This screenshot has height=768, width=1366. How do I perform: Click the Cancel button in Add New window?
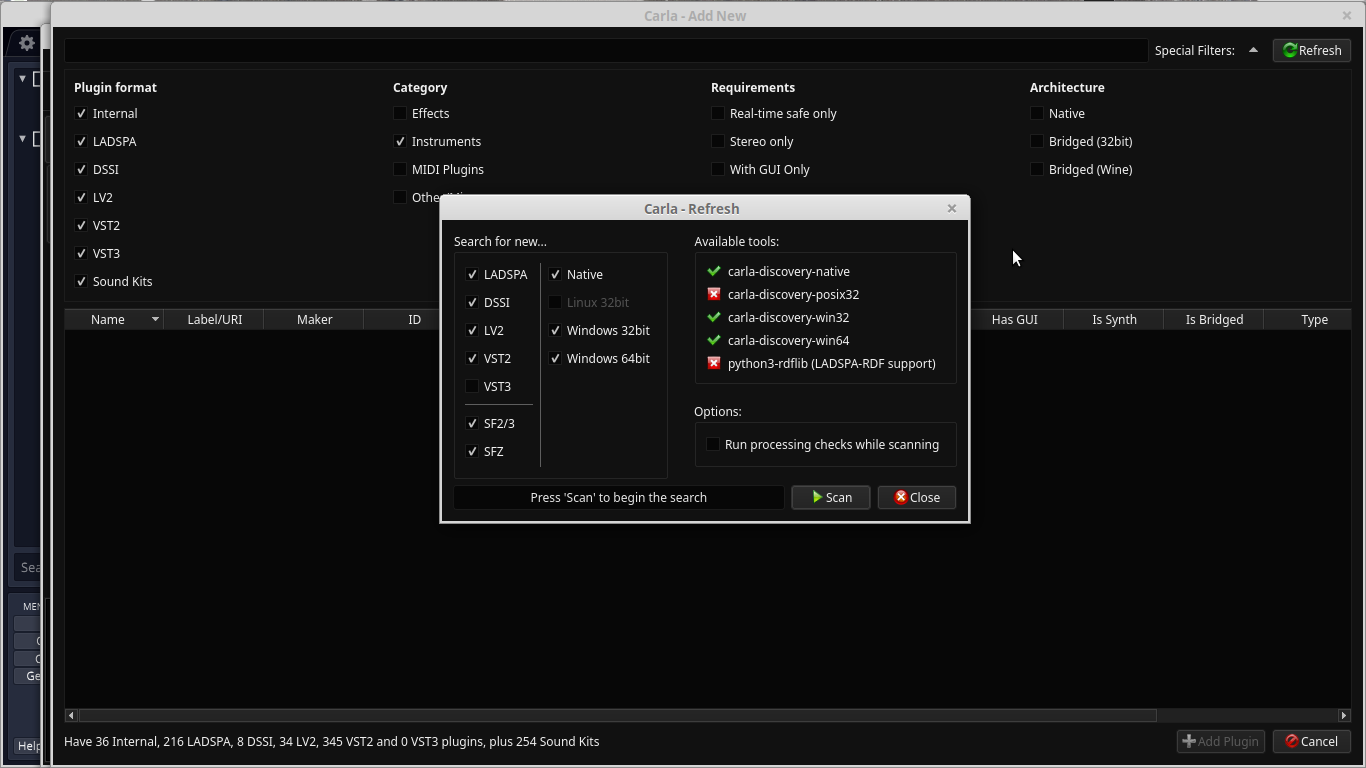coord(1312,741)
